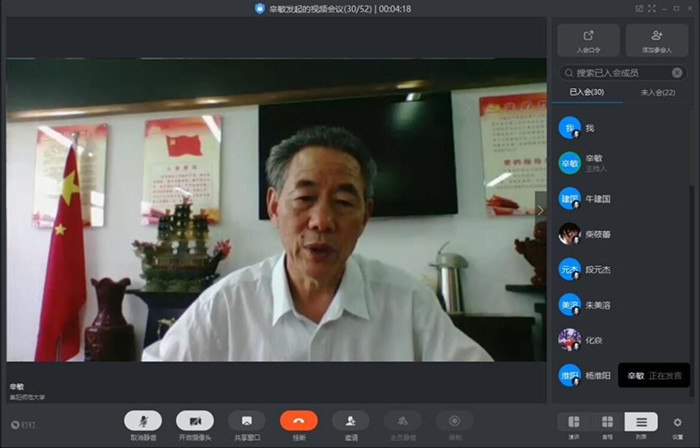
Task: Clear the member search field
Action: (x=677, y=73)
